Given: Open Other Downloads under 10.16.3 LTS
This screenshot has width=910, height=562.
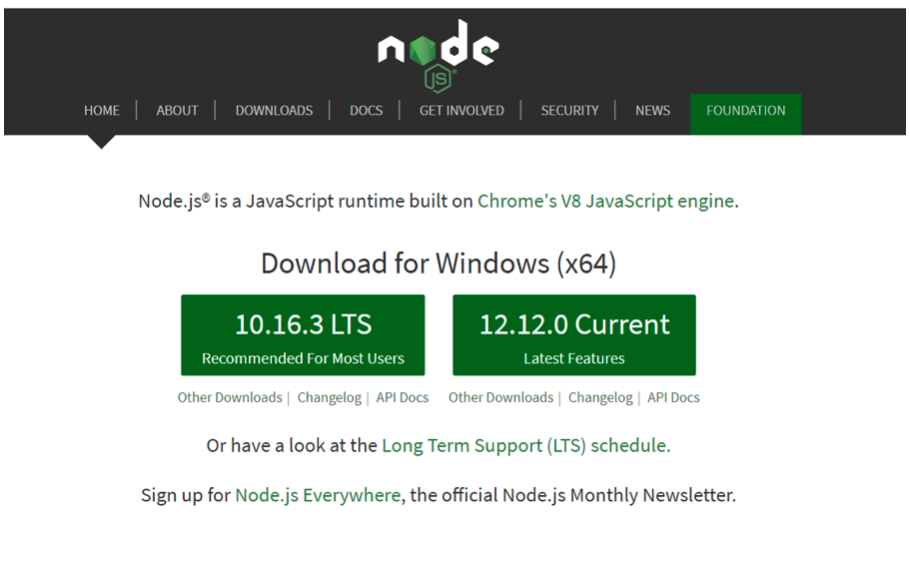Looking at the screenshot, I should [230, 397].
